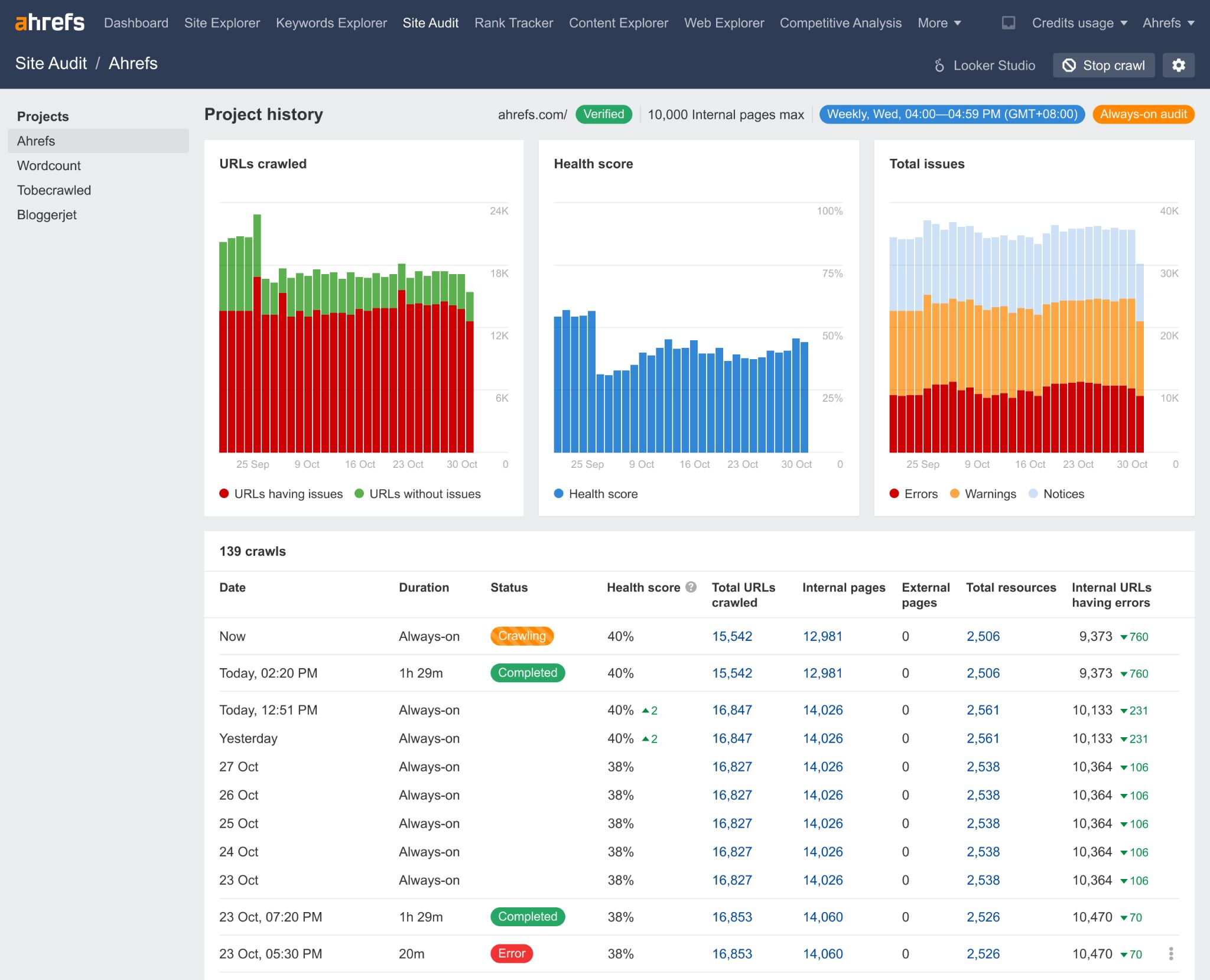The height and width of the screenshot is (980, 1210).
Task: Open the notifications inbox icon
Action: coord(1008,22)
